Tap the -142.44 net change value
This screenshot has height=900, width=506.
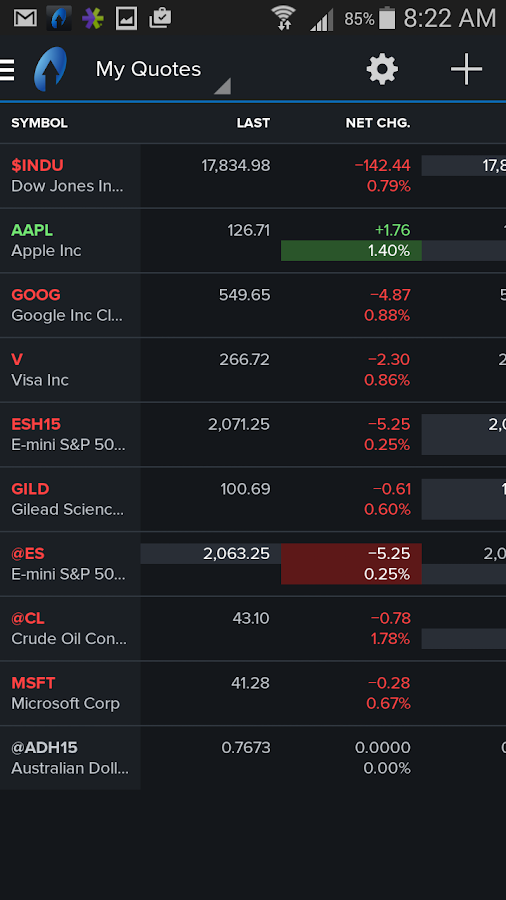click(383, 165)
